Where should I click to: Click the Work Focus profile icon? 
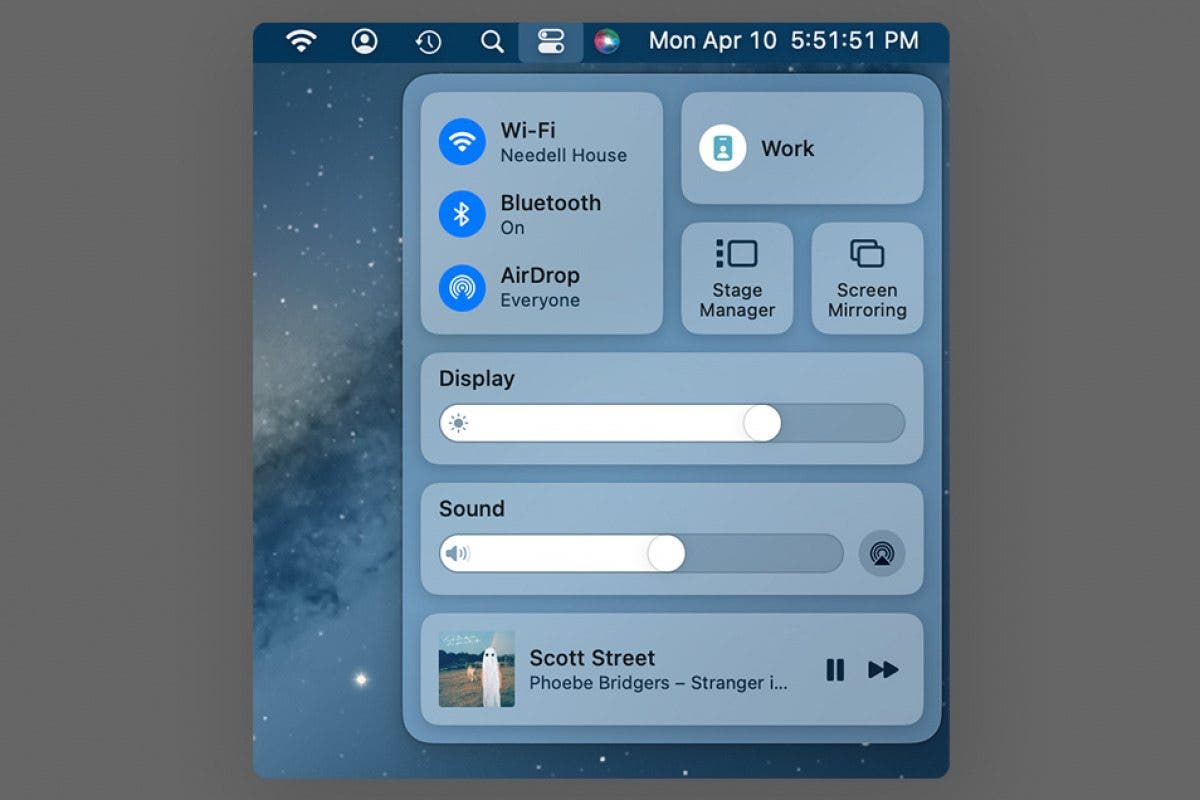click(x=723, y=148)
